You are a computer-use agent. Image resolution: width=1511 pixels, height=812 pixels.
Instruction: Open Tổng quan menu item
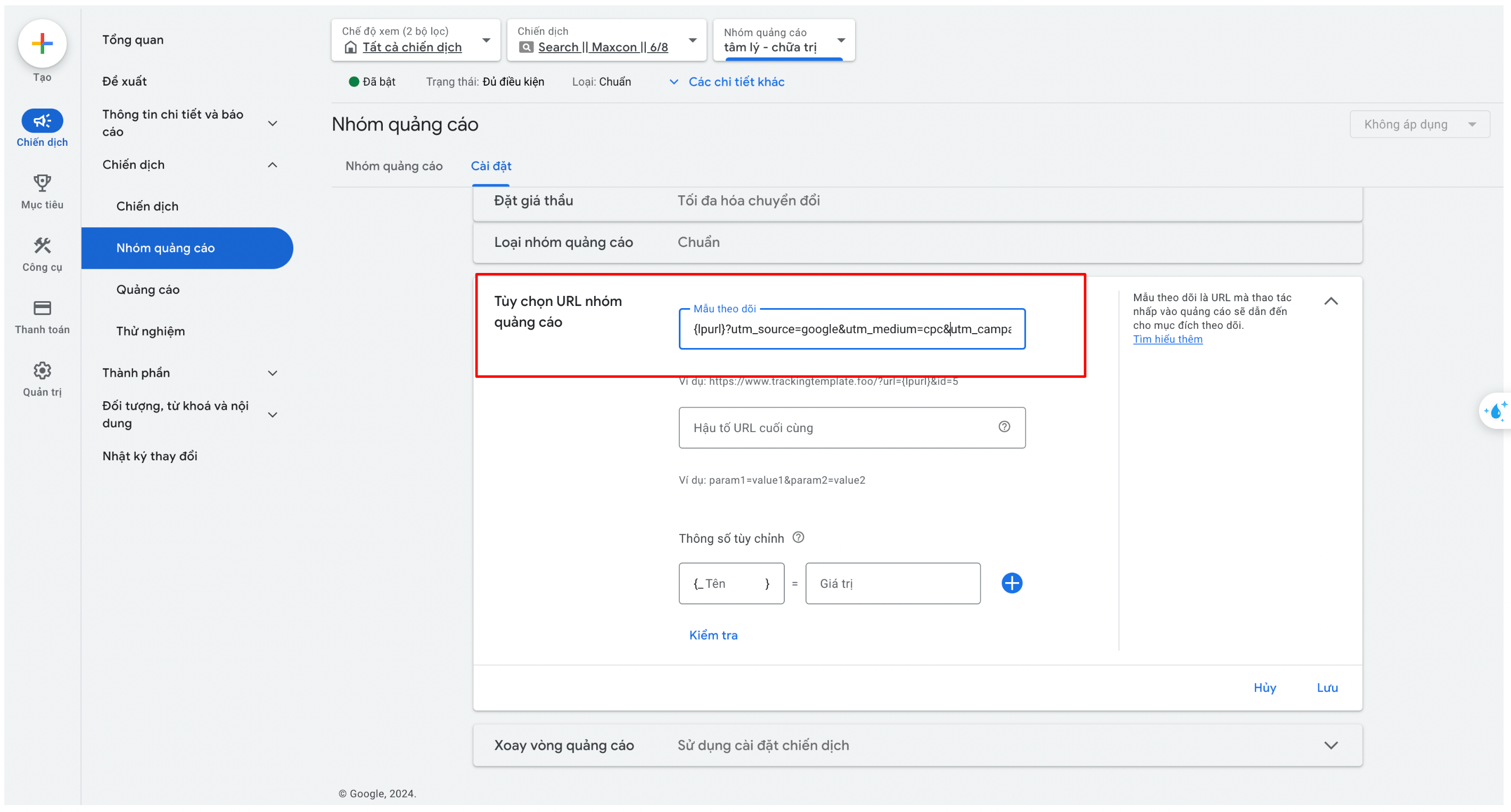point(133,40)
